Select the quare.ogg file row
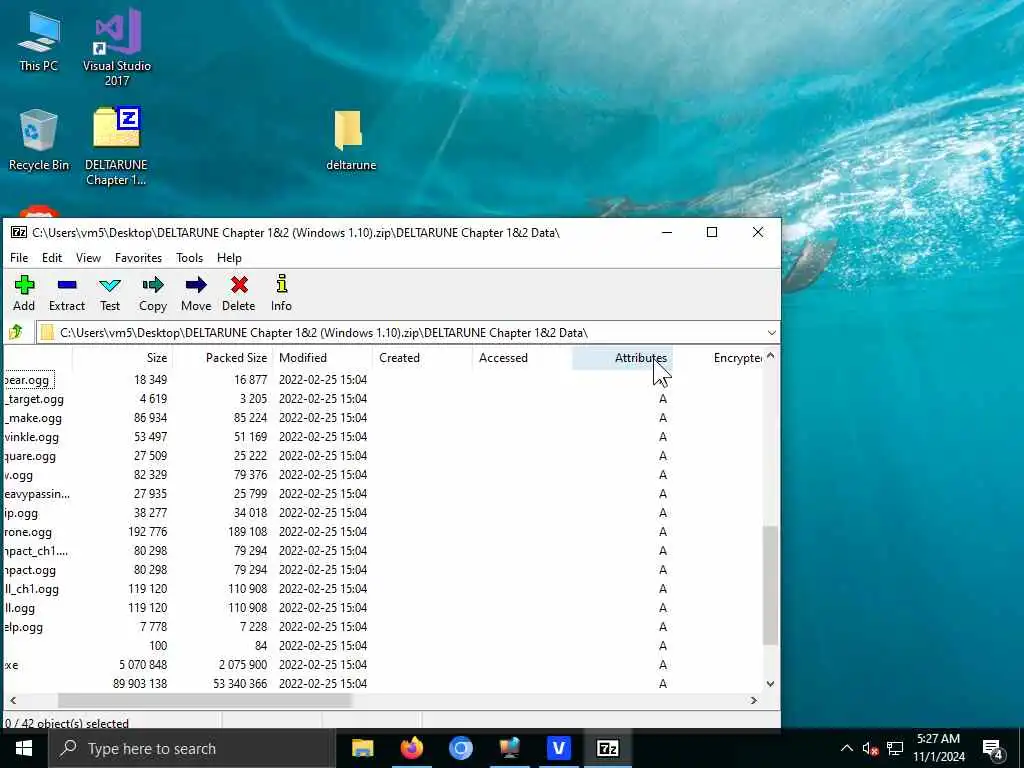The height and width of the screenshot is (768, 1024). click(x=383, y=456)
